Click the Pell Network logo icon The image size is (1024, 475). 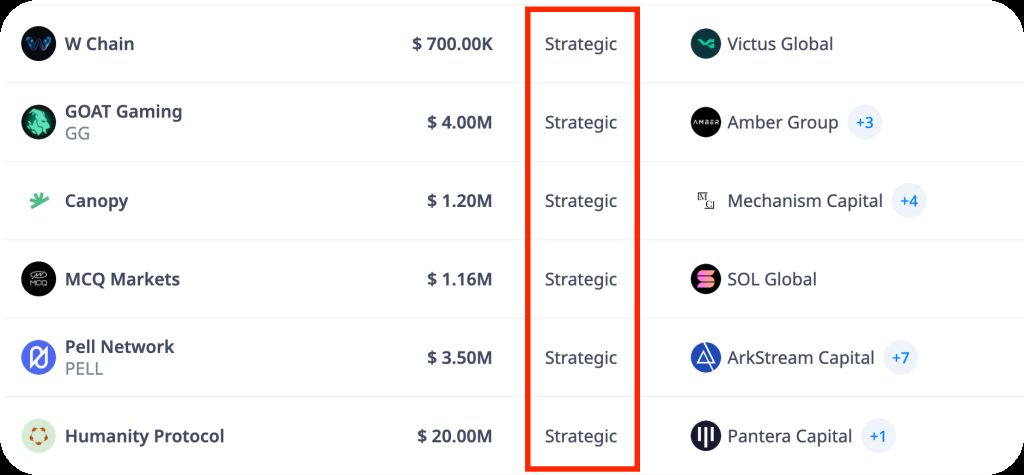pos(39,357)
